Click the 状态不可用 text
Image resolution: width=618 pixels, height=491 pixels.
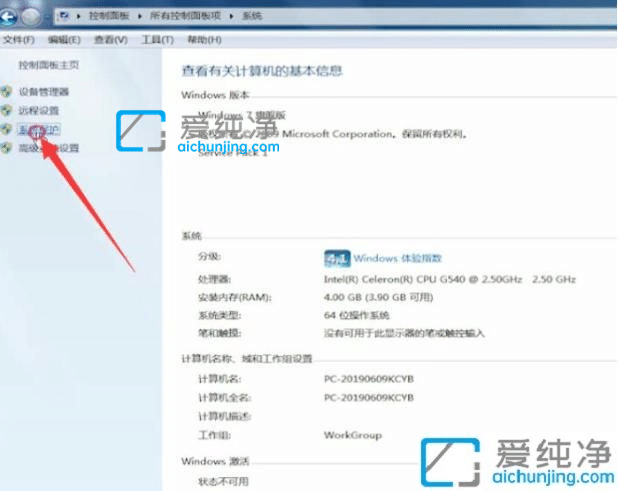tap(223, 482)
